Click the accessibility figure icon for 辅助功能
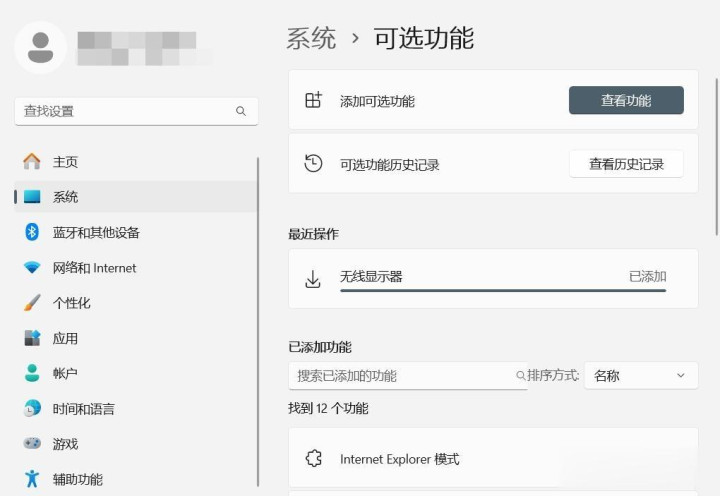This screenshot has width=720, height=496. [32, 479]
